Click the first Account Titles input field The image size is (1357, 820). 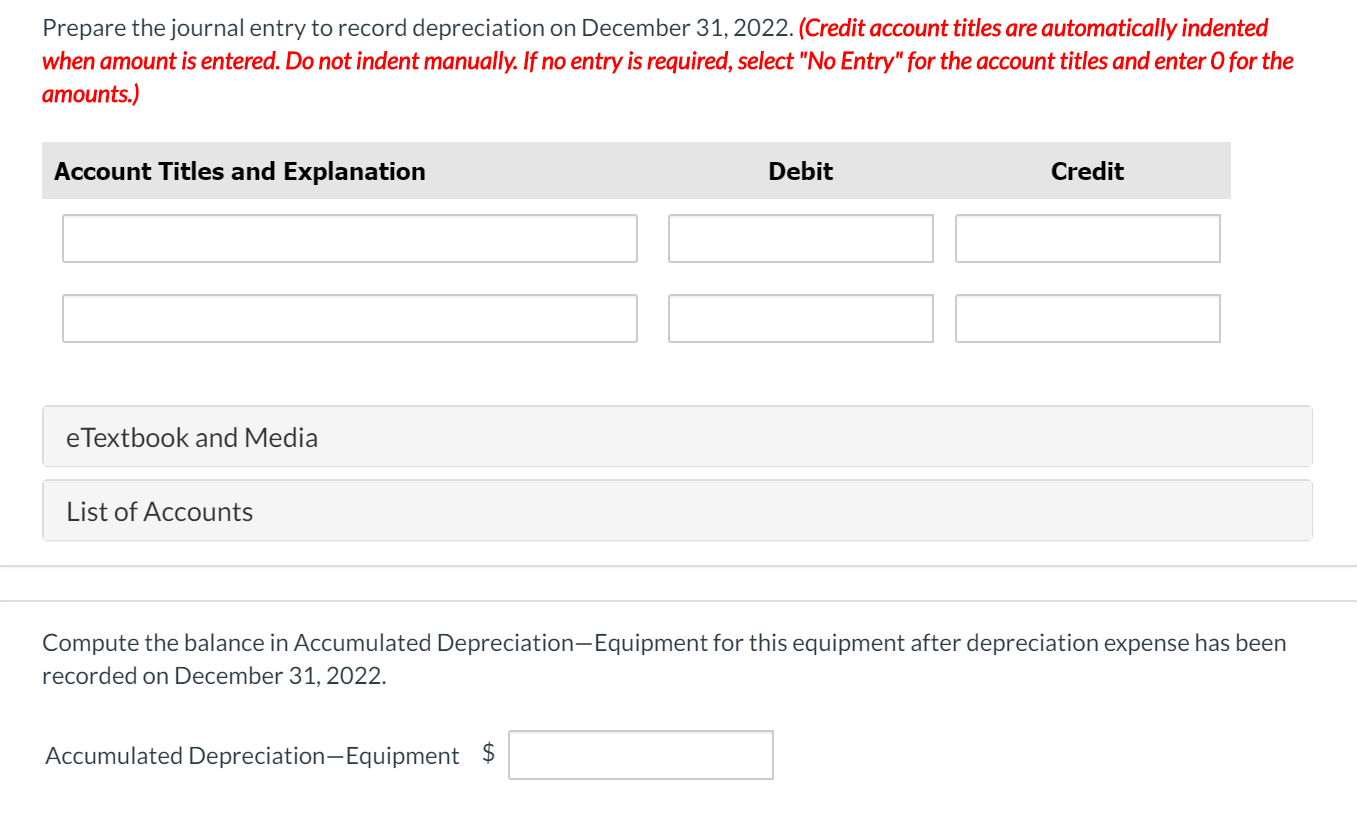click(x=349, y=238)
